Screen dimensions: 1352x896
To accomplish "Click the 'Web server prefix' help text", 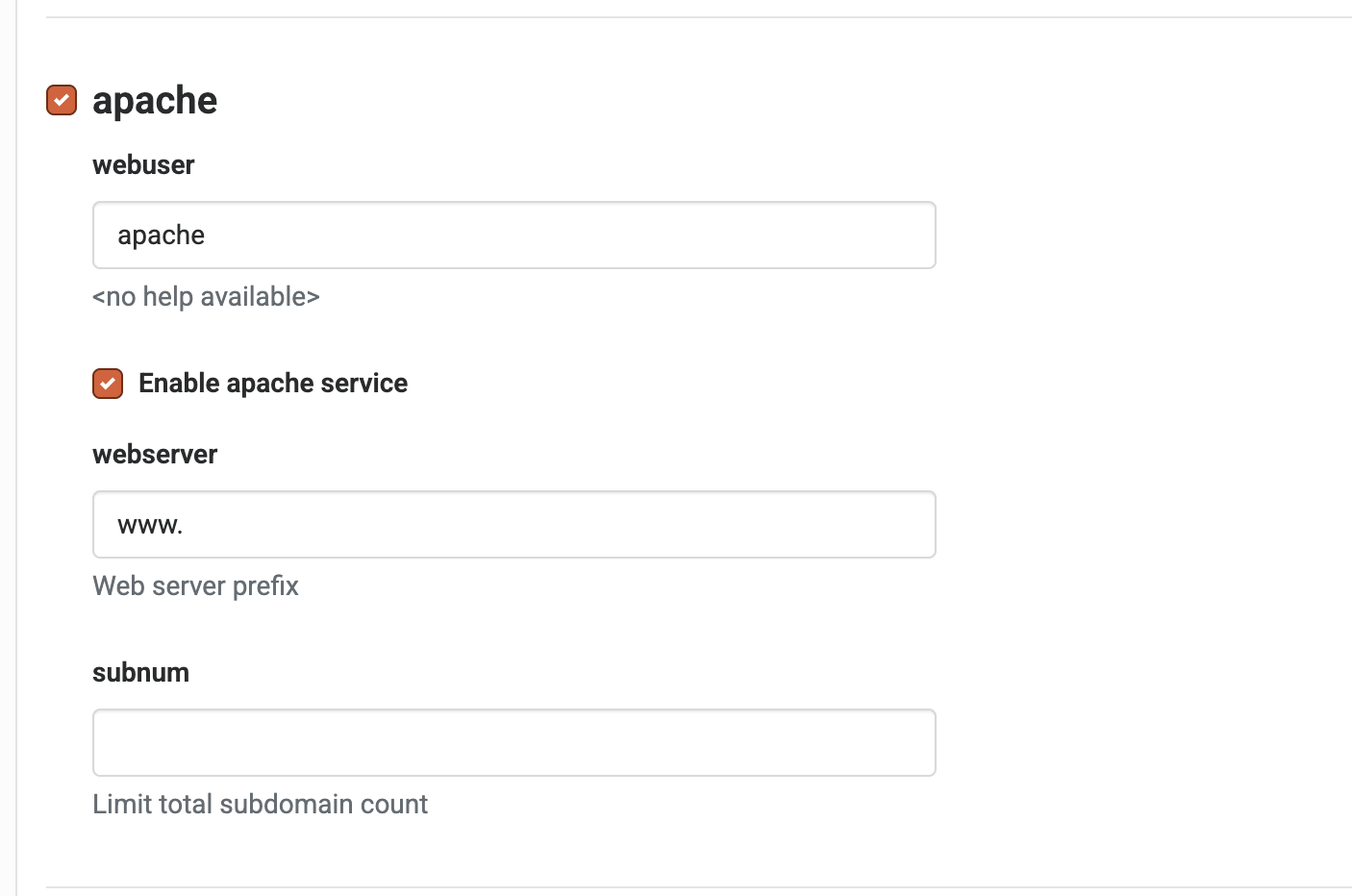I will (x=195, y=586).
